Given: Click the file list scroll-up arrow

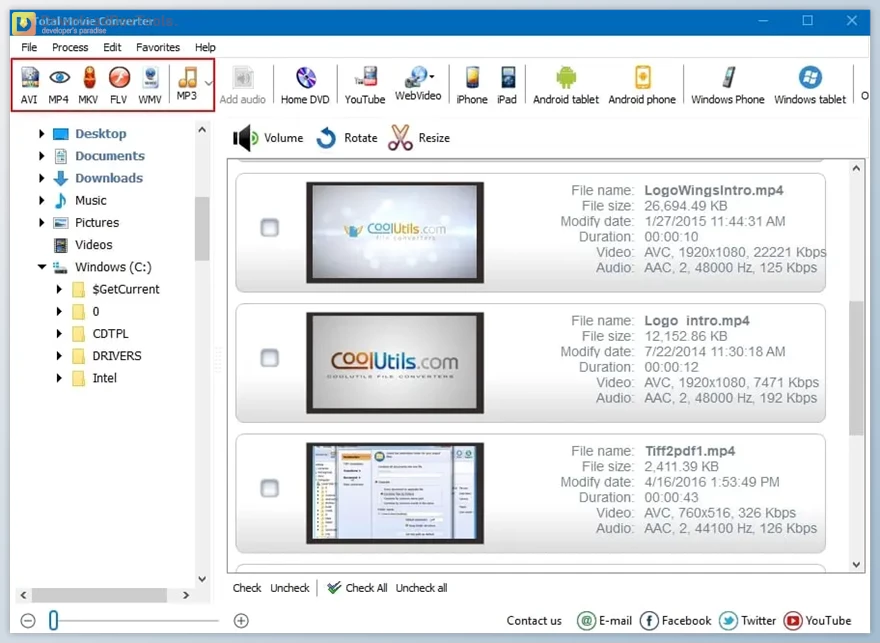Looking at the screenshot, I should click(x=856, y=168).
